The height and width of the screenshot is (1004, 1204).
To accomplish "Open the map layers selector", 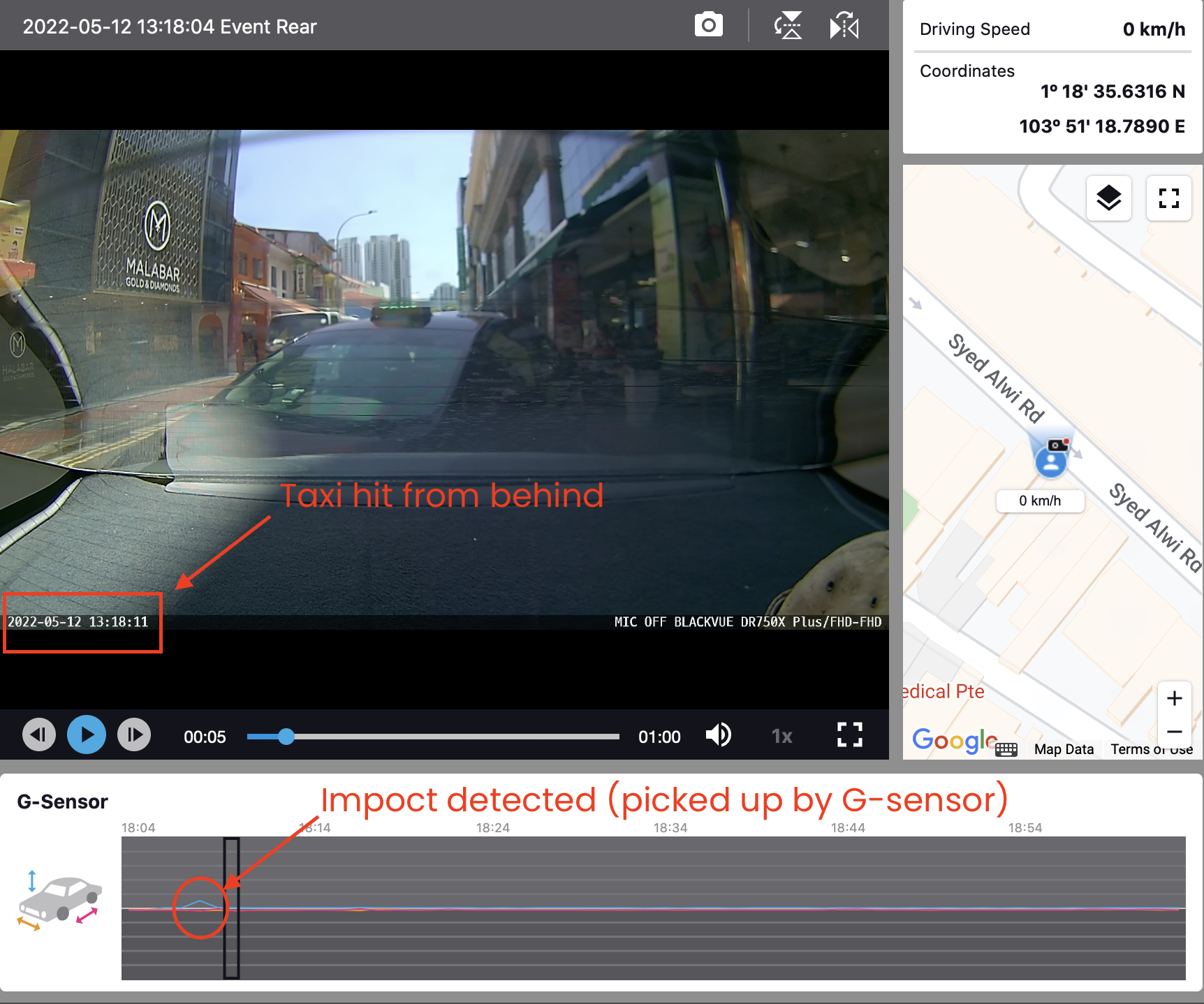I will point(1108,198).
